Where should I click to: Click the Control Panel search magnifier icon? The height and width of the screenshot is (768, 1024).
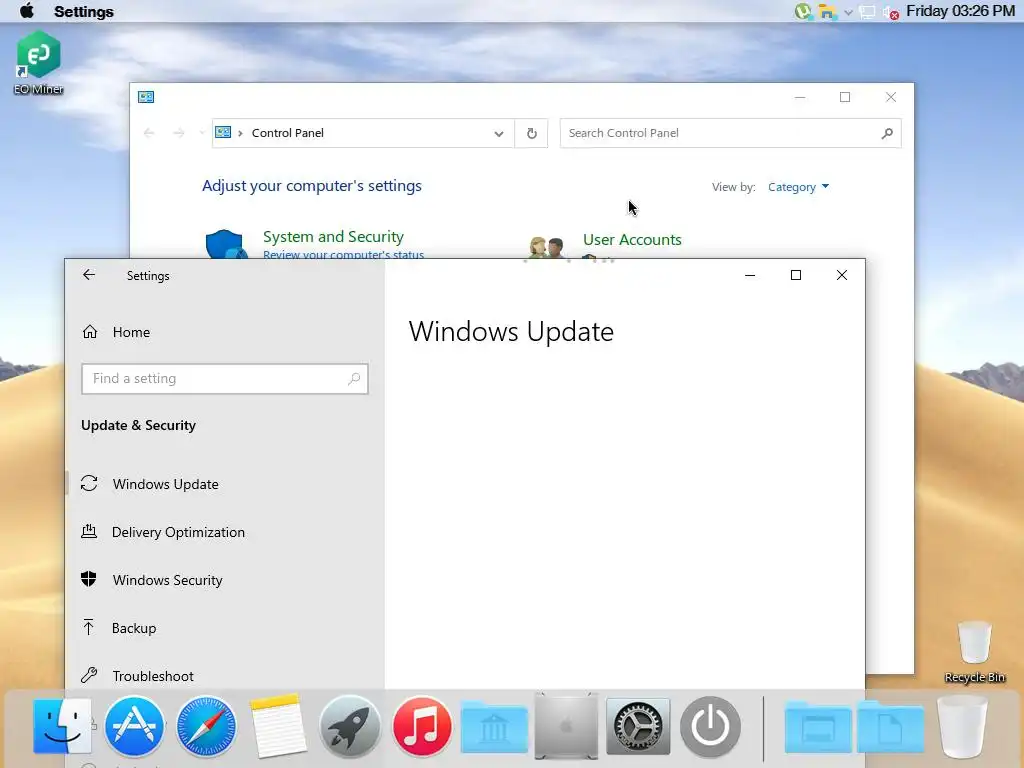(x=887, y=133)
